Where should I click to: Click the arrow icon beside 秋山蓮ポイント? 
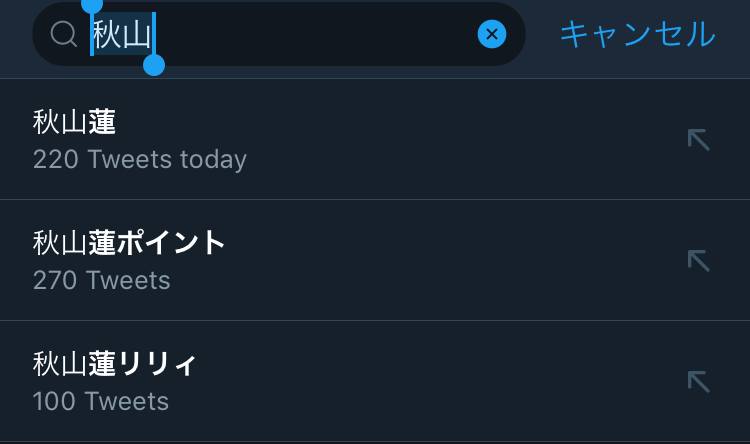pyautogui.click(x=698, y=261)
